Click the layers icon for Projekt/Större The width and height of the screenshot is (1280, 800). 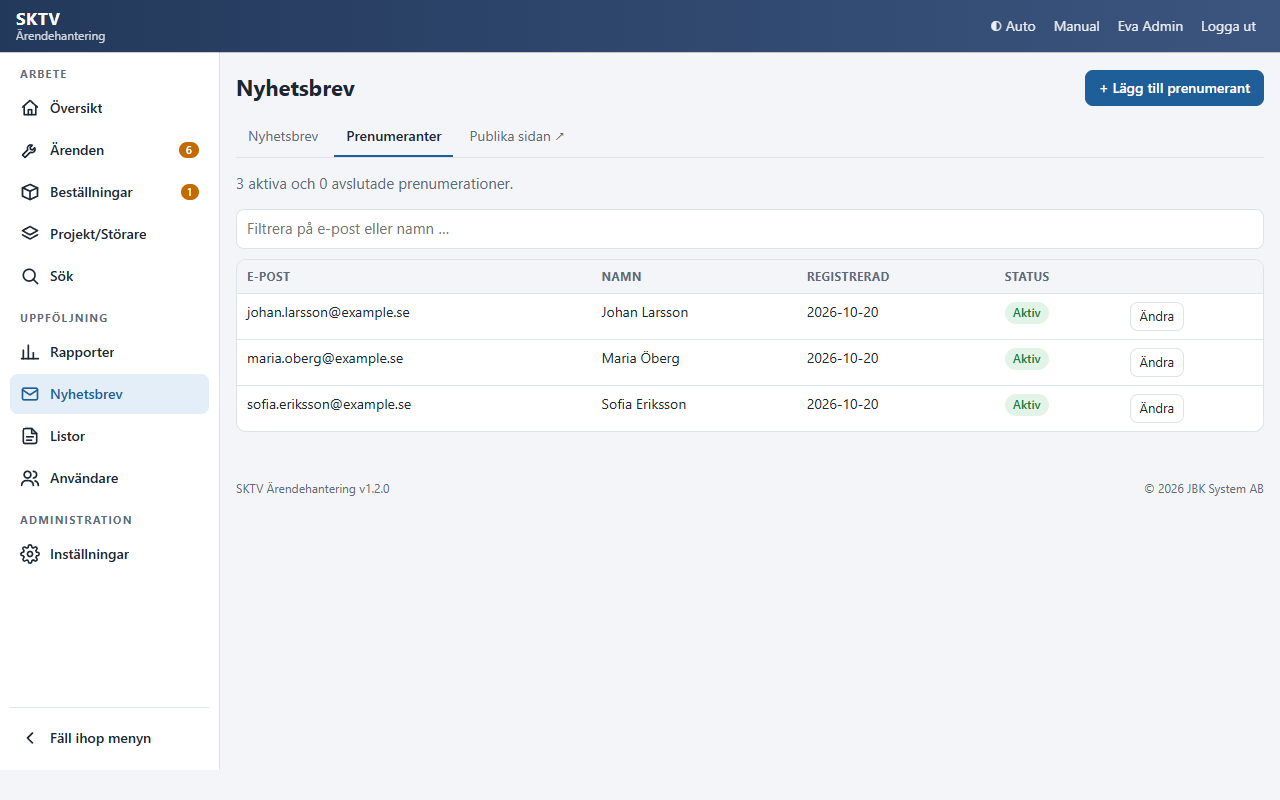30,234
